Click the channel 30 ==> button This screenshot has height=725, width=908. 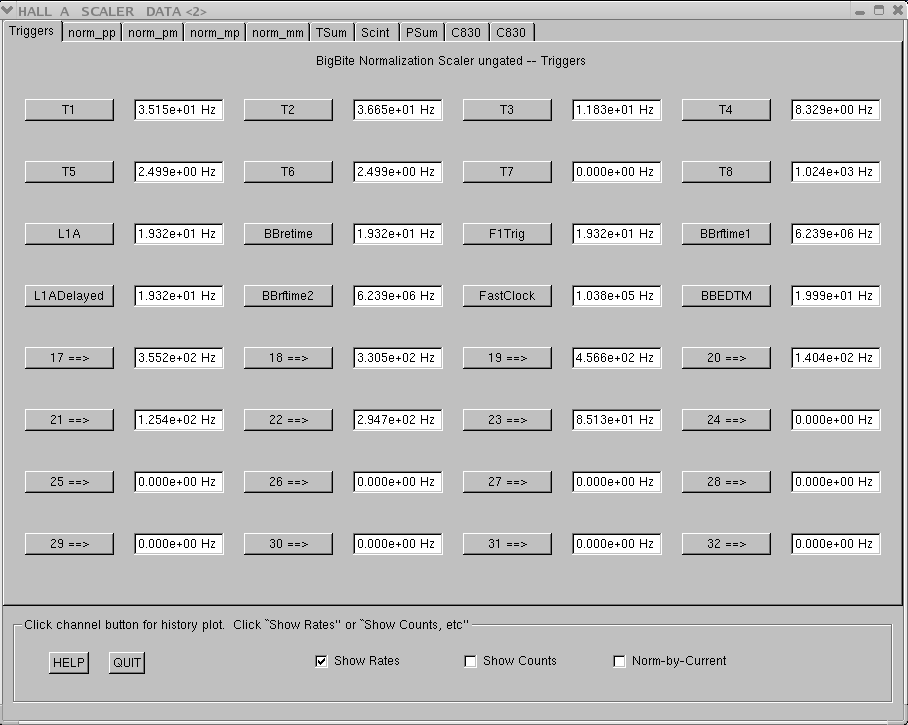coord(288,544)
